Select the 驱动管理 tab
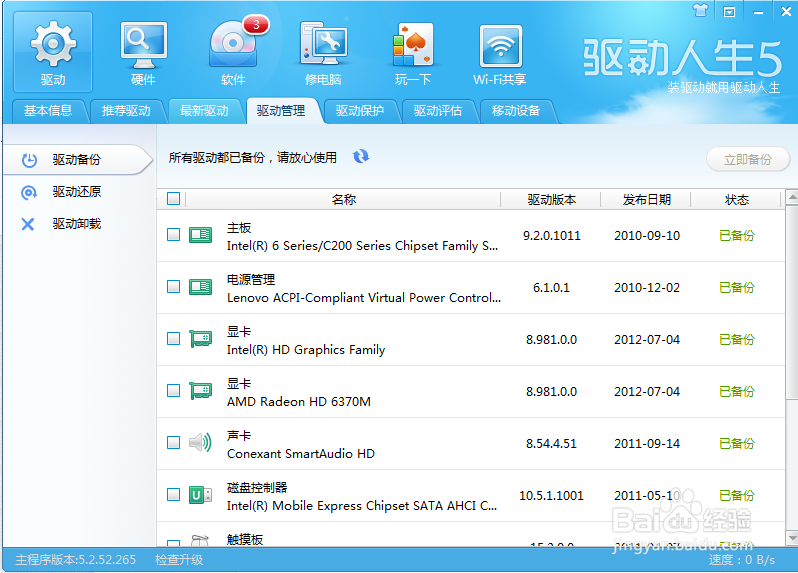The width and height of the screenshot is (798, 573). 281,111
